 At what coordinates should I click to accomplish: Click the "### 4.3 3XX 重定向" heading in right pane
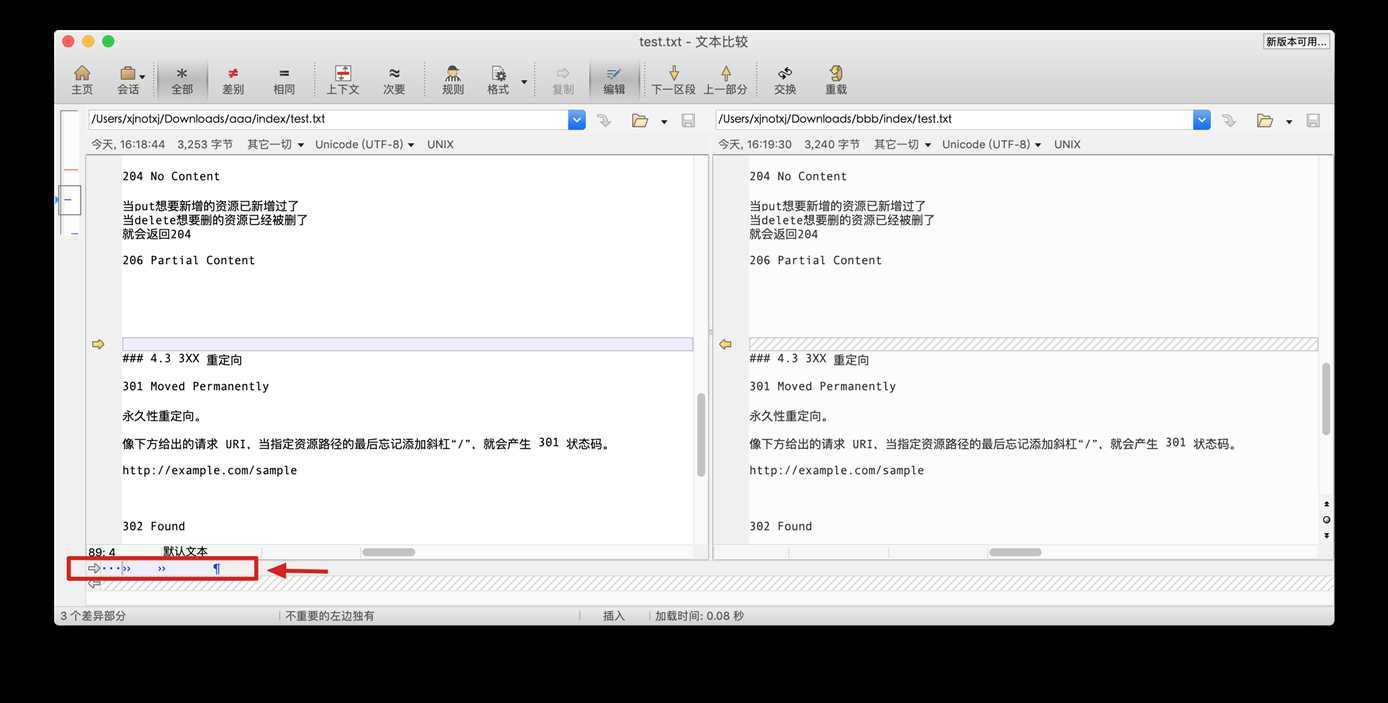click(x=809, y=359)
